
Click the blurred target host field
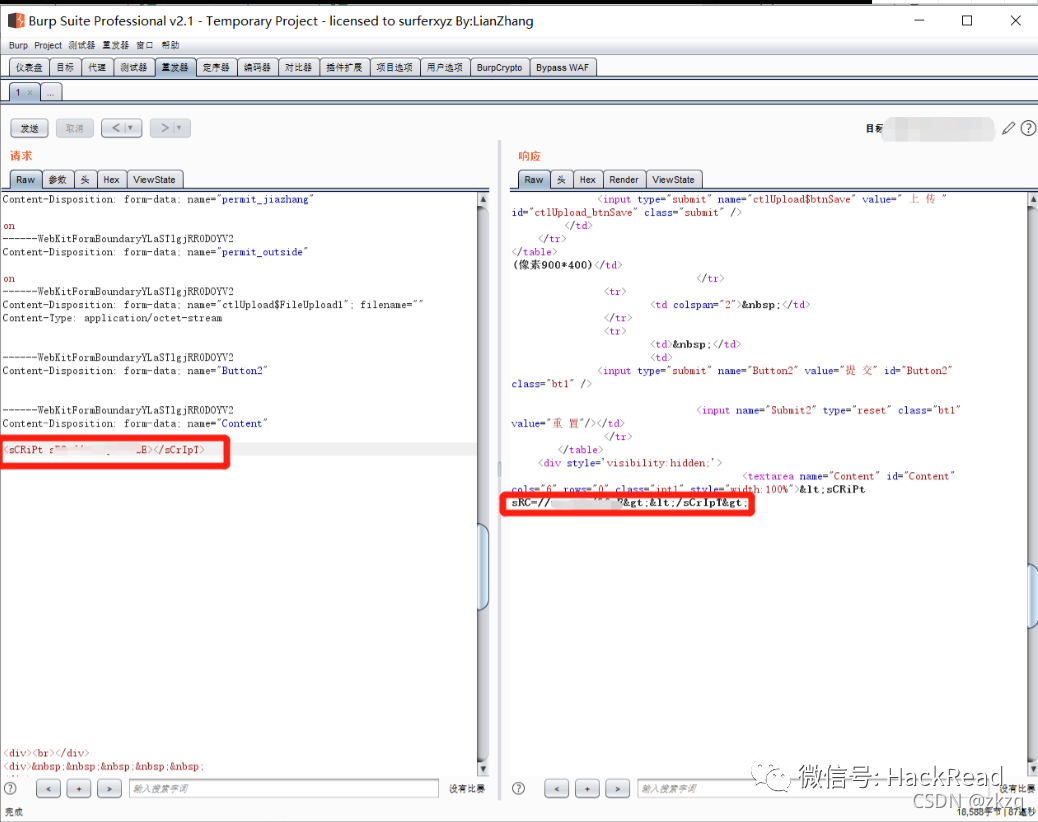click(x=939, y=128)
